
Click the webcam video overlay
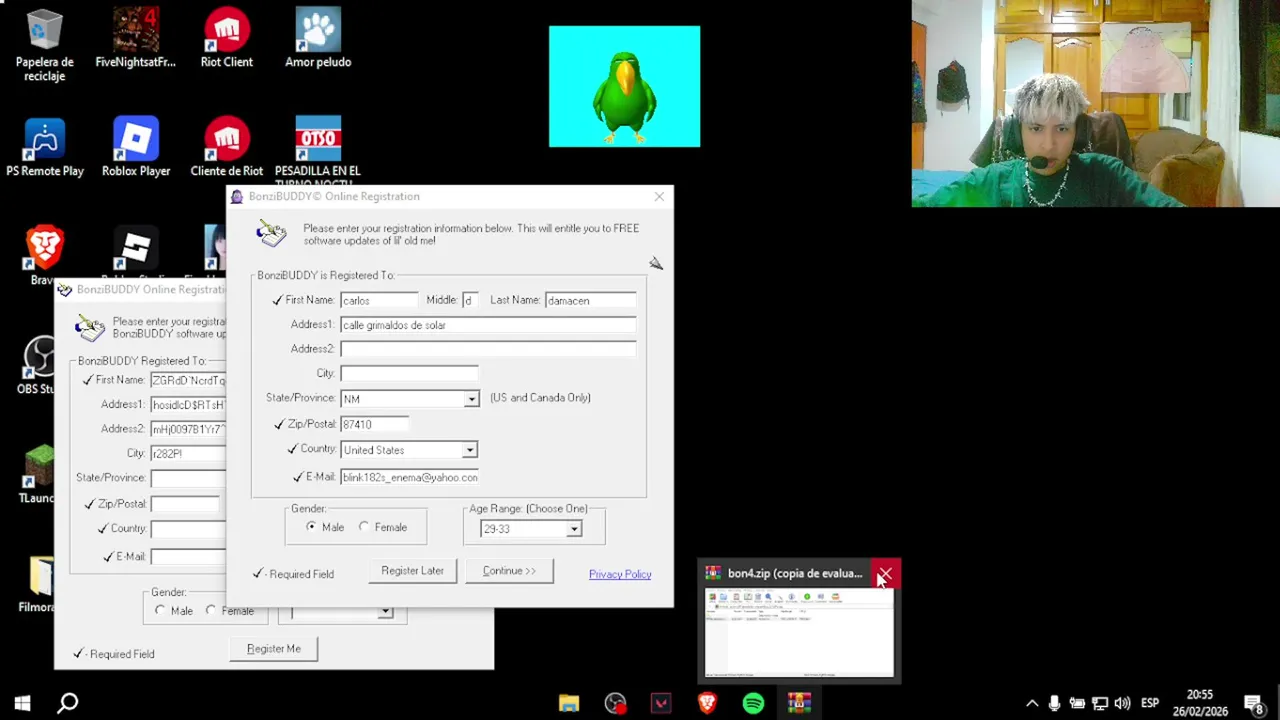pos(1095,103)
